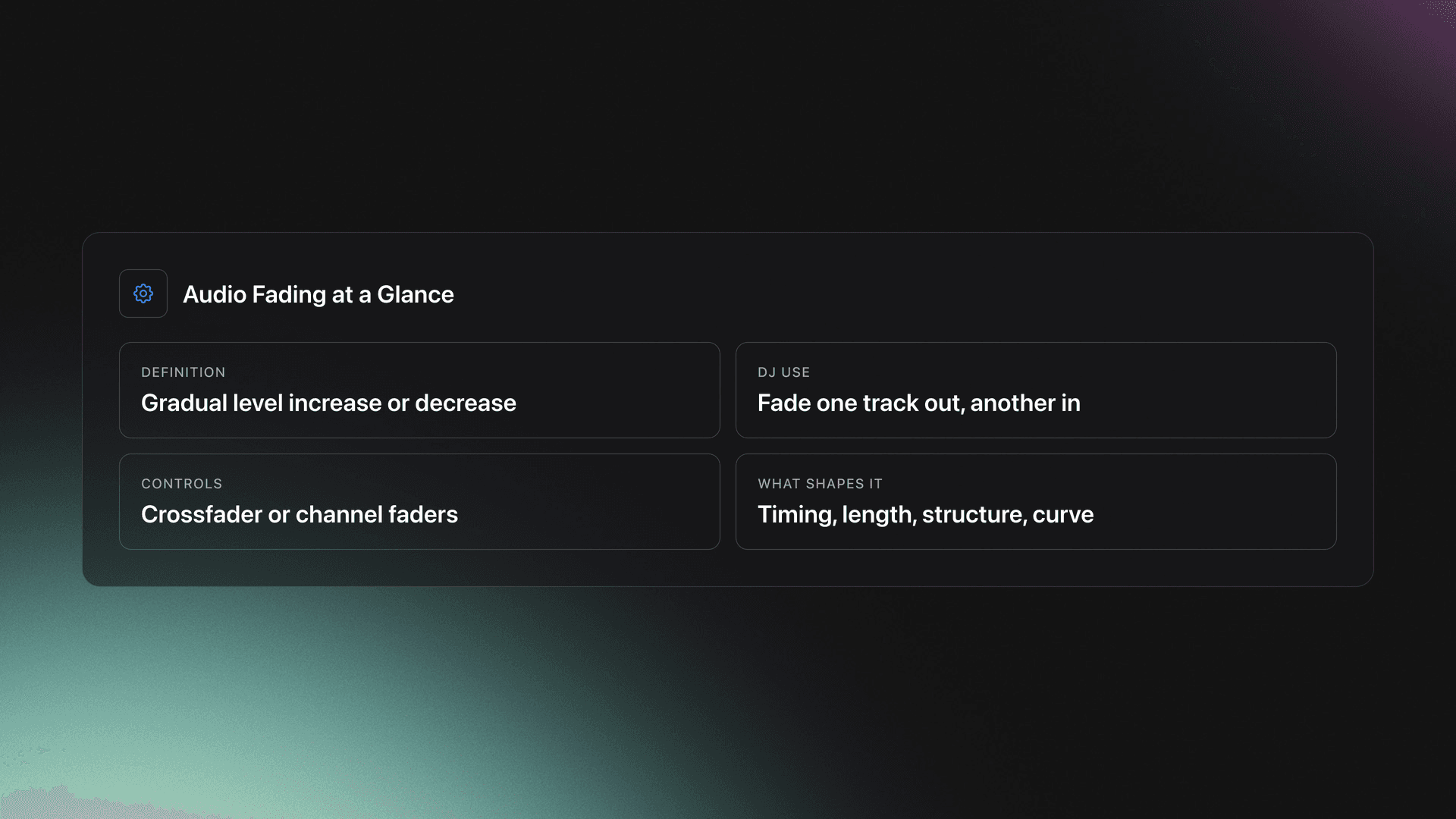Viewport: 1456px width, 819px height.
Task: Select the DJ USE label
Action: click(783, 372)
